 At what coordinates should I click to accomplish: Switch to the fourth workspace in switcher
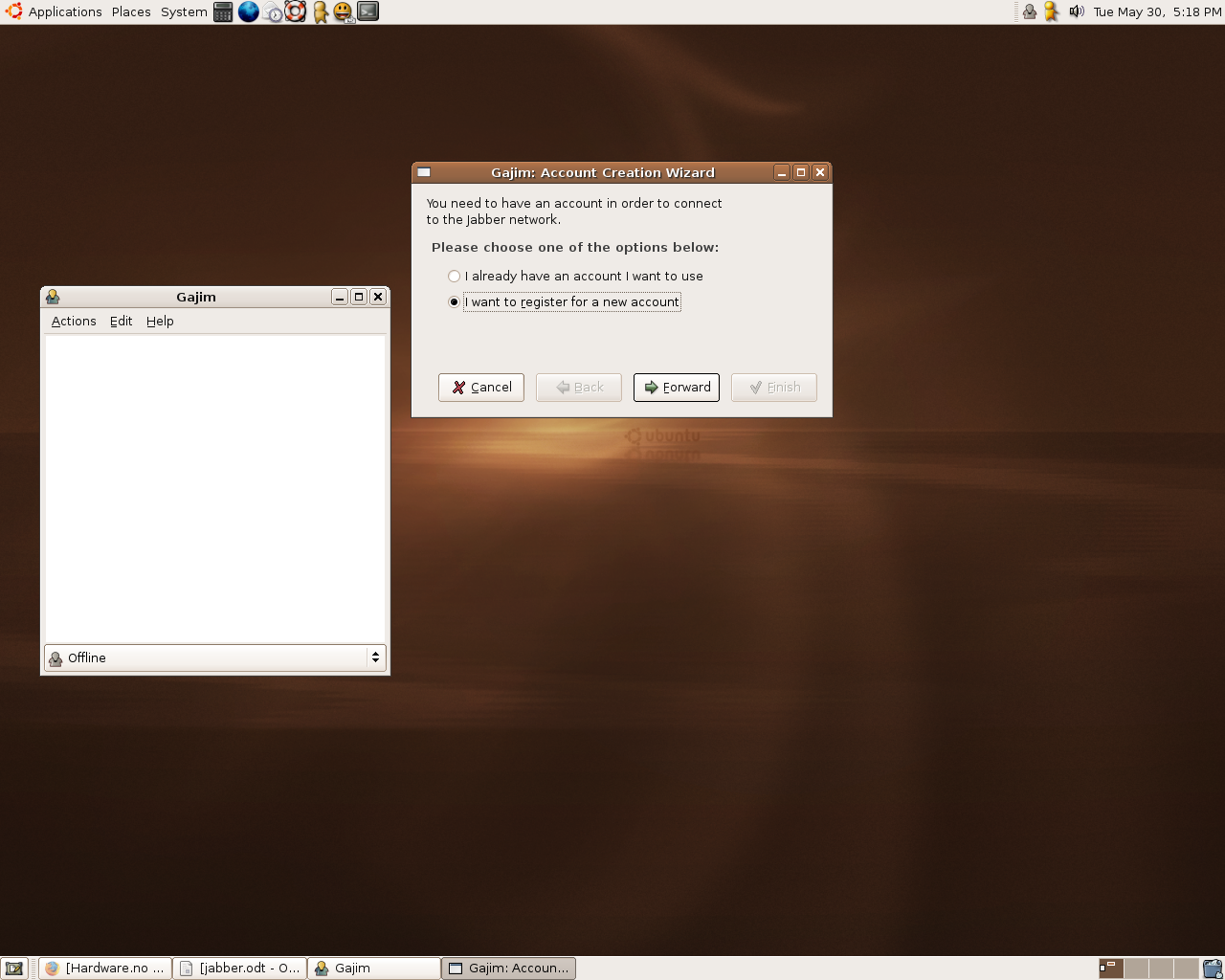(1186, 969)
